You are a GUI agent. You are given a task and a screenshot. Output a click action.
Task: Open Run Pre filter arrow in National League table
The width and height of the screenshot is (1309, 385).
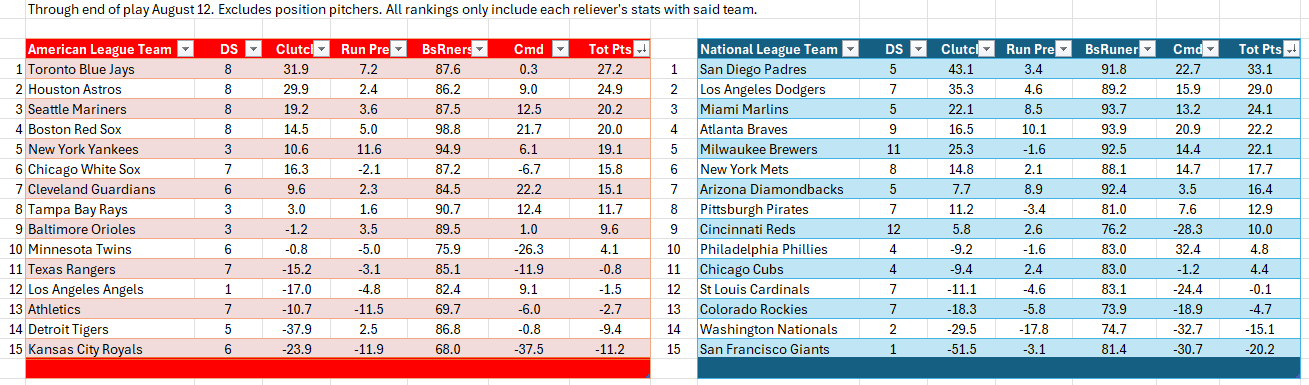click(x=1064, y=49)
